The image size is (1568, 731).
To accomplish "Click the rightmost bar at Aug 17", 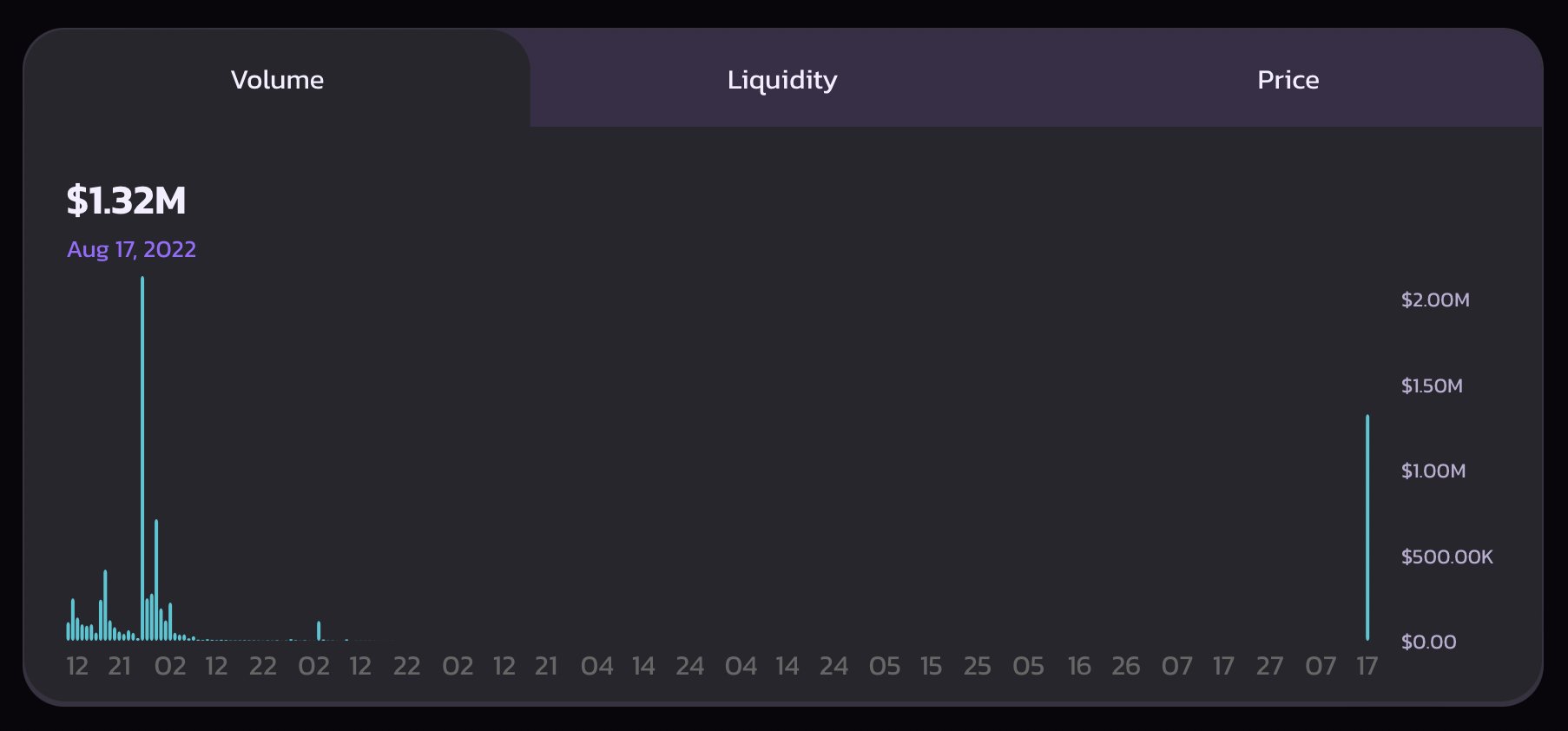I will point(1367,528).
